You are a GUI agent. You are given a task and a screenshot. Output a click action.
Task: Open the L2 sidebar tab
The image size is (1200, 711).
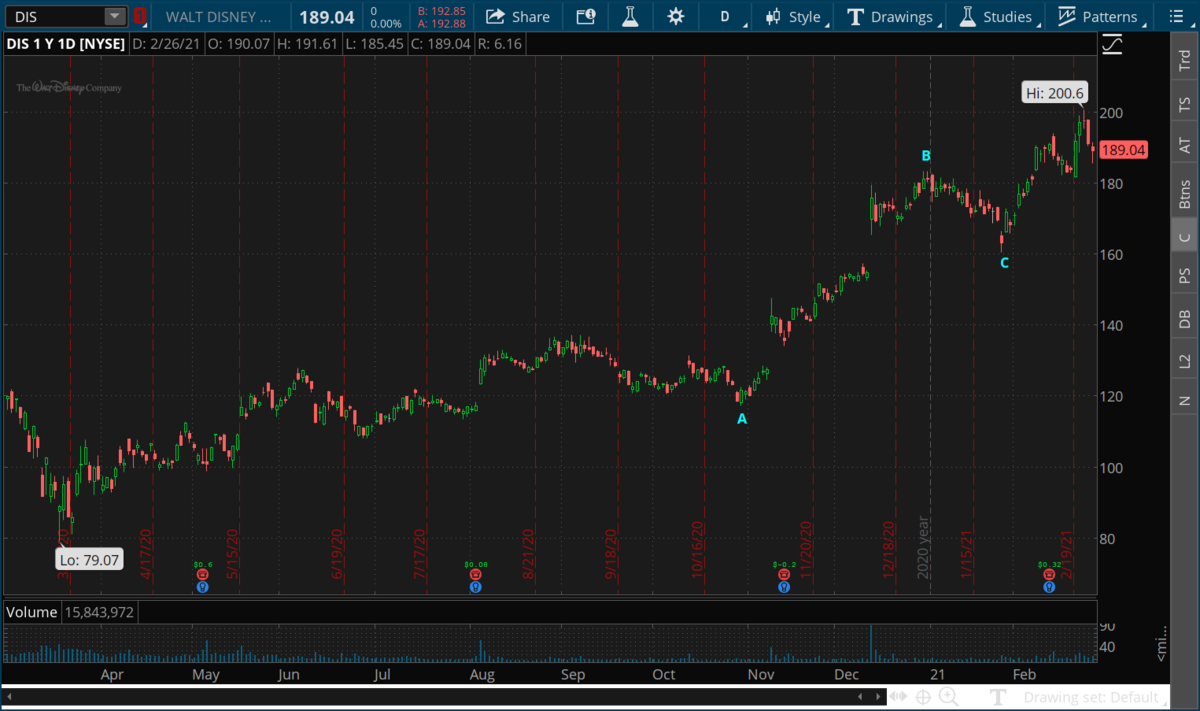[x=1185, y=360]
